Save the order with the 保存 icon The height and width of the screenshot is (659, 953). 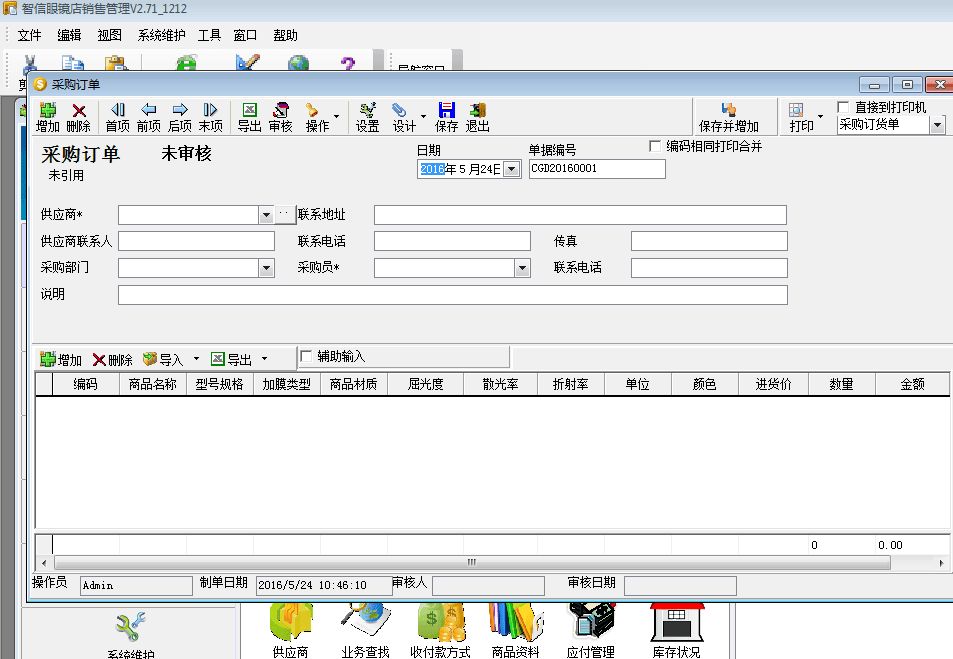pos(447,109)
